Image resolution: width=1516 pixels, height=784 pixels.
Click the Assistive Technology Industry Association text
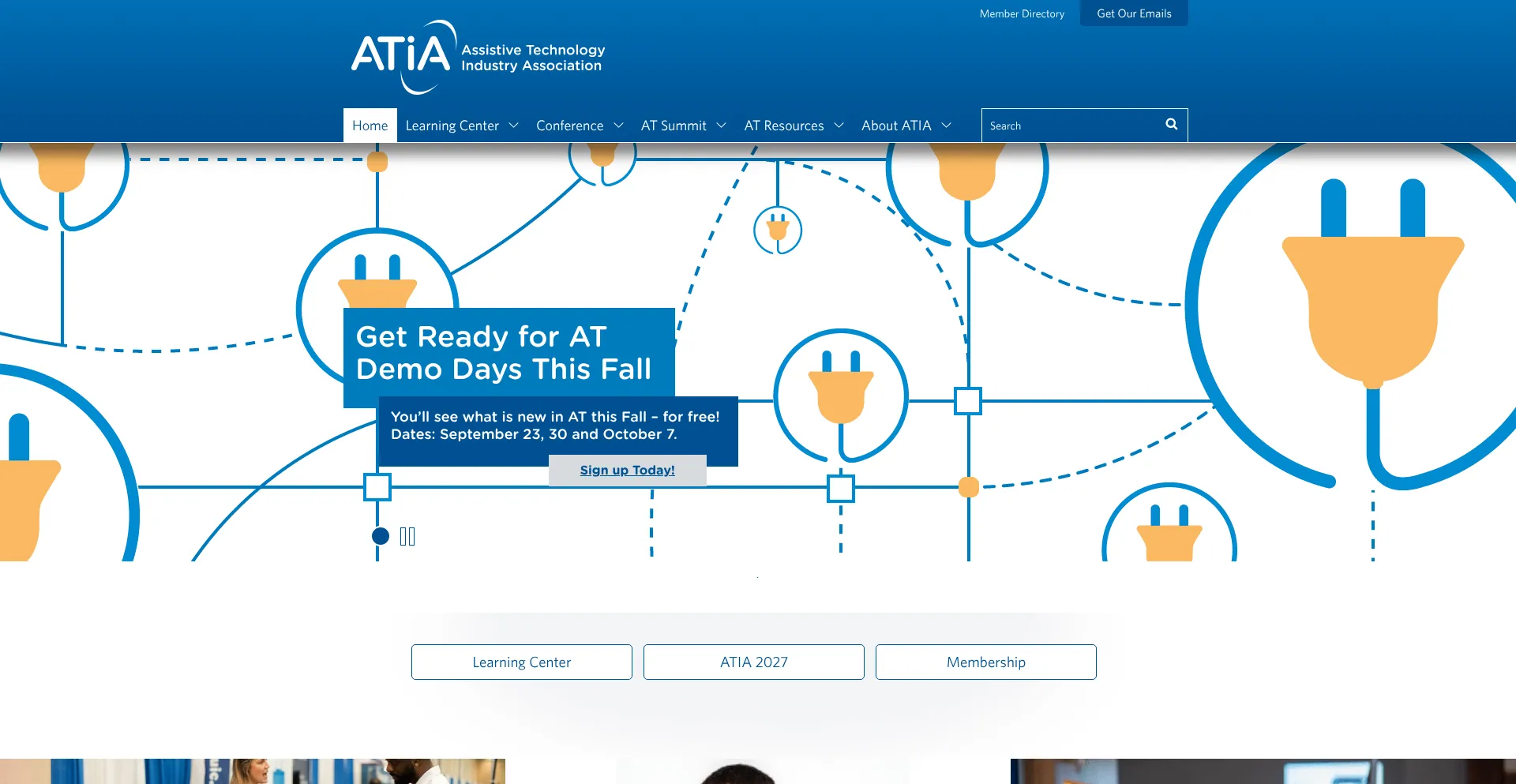point(533,58)
